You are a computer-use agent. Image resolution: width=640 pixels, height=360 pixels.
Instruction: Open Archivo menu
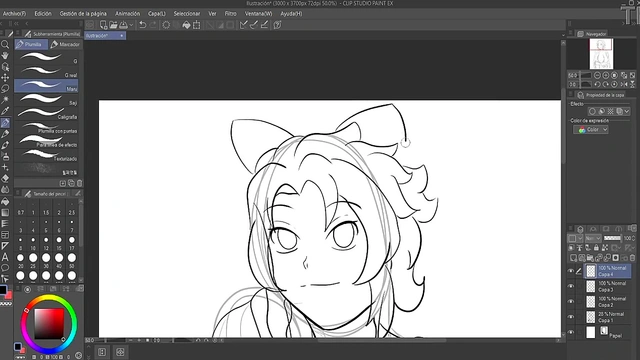tap(14, 13)
